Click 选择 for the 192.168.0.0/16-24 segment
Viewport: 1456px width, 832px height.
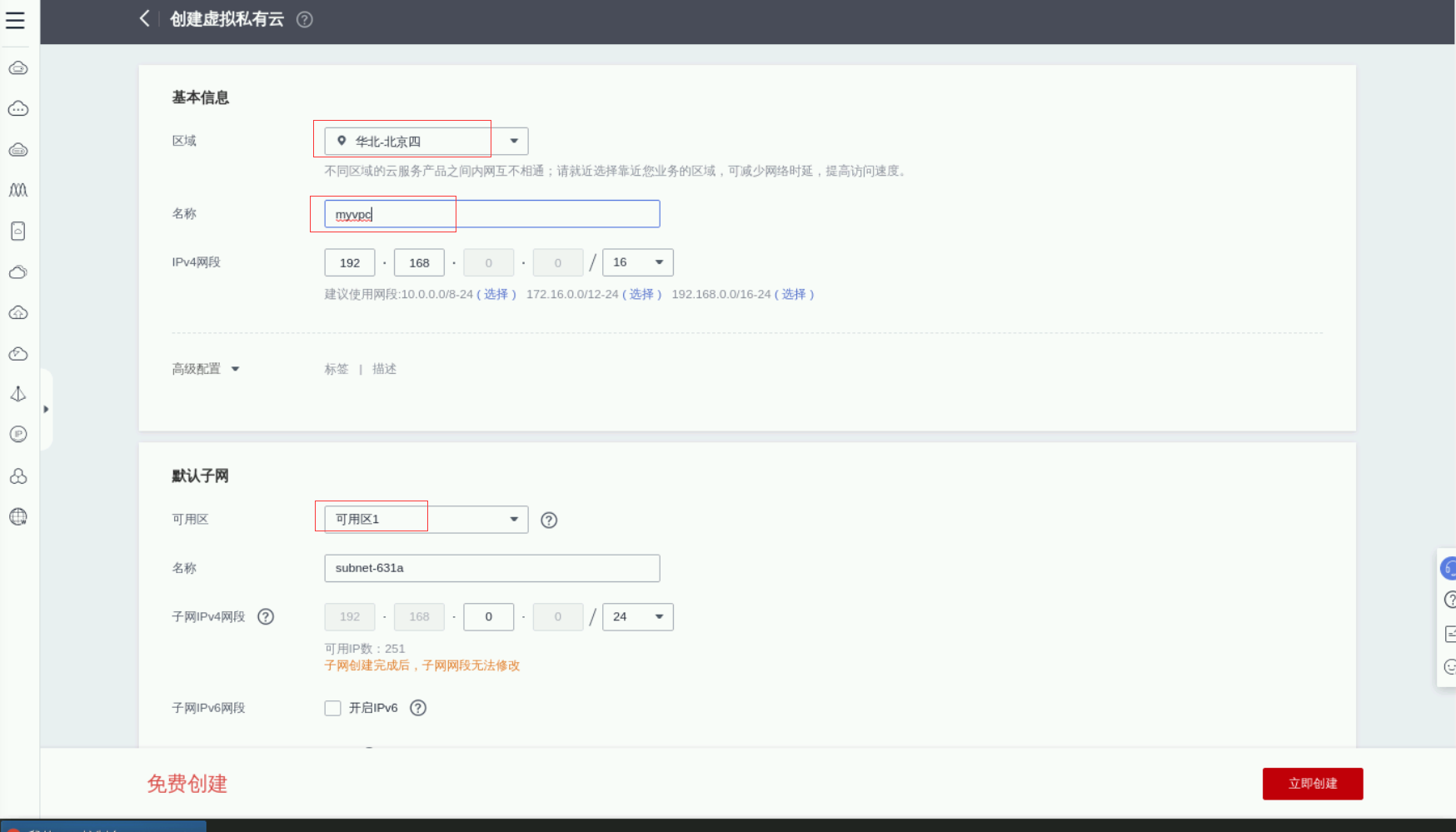[794, 294]
